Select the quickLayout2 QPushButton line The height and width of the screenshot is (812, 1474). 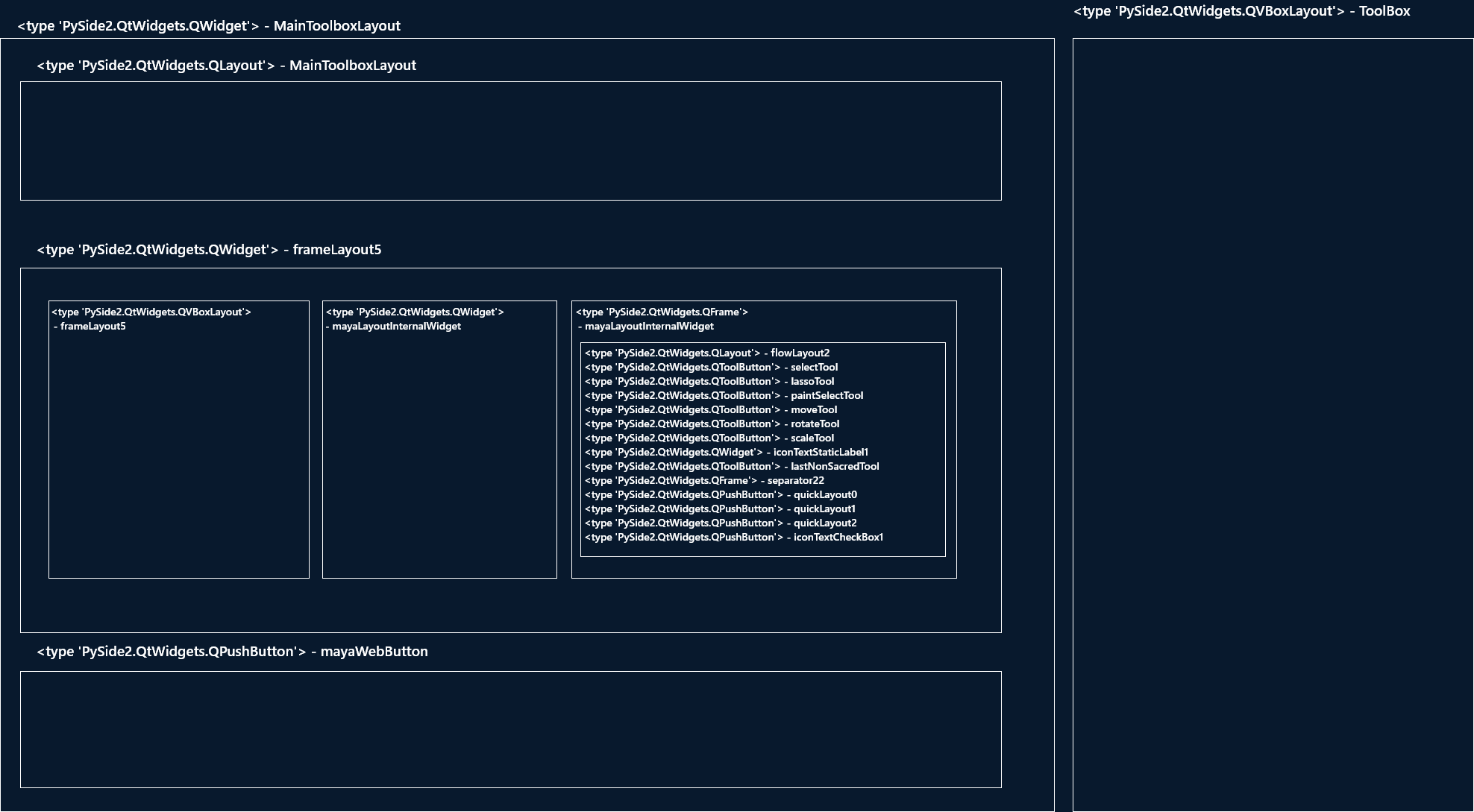coord(721,523)
